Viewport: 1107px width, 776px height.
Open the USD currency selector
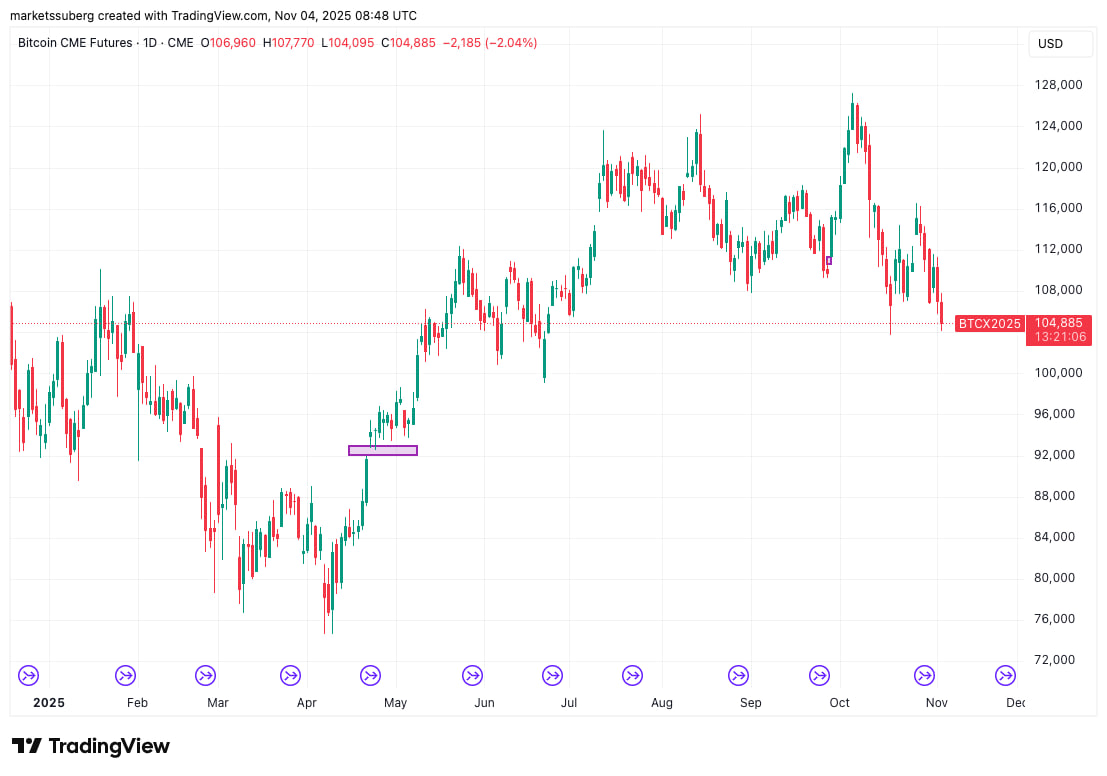[x=1050, y=44]
